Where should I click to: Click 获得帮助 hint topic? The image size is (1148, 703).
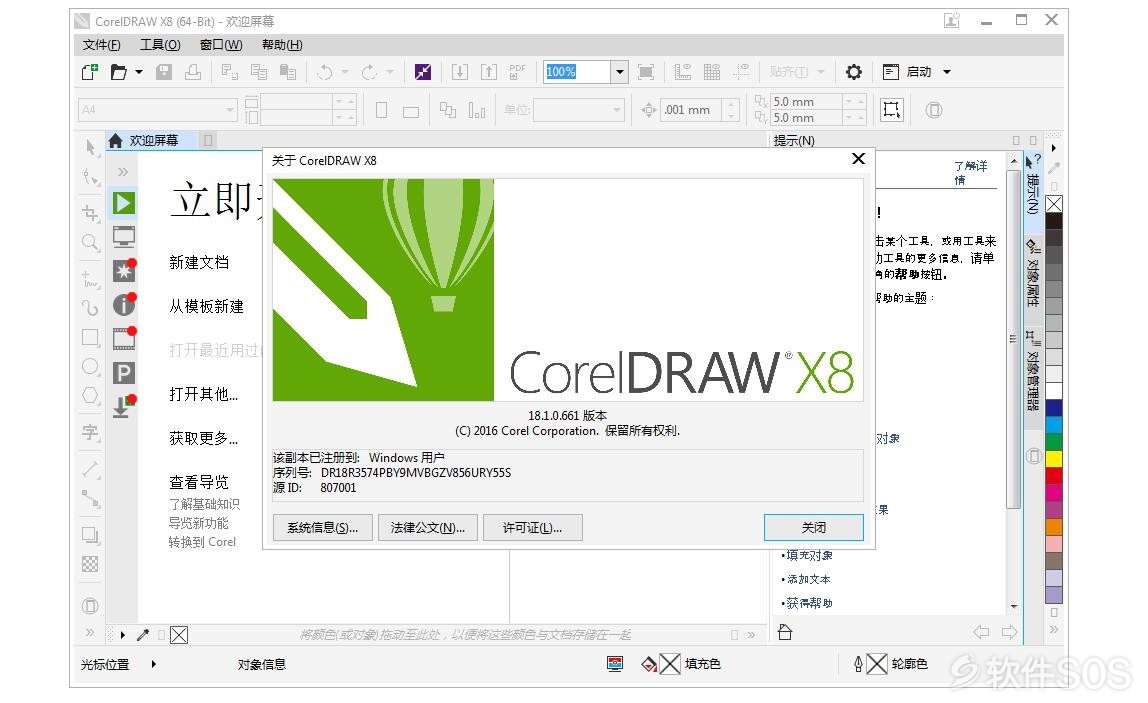807,603
